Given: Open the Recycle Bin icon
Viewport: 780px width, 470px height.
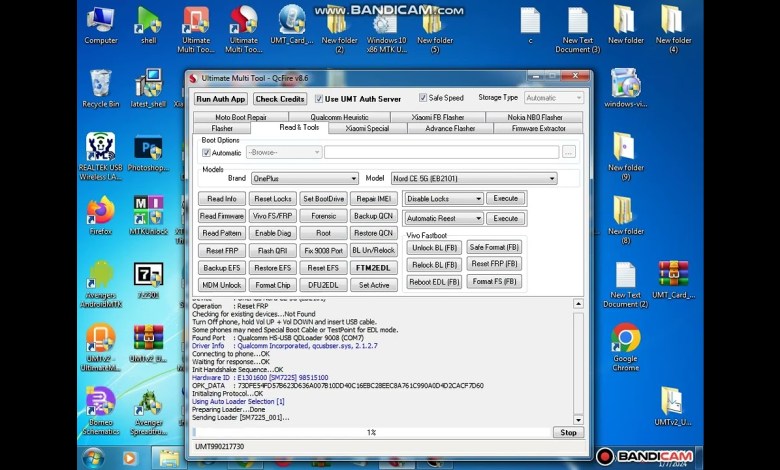Looking at the screenshot, I should coord(101,89).
